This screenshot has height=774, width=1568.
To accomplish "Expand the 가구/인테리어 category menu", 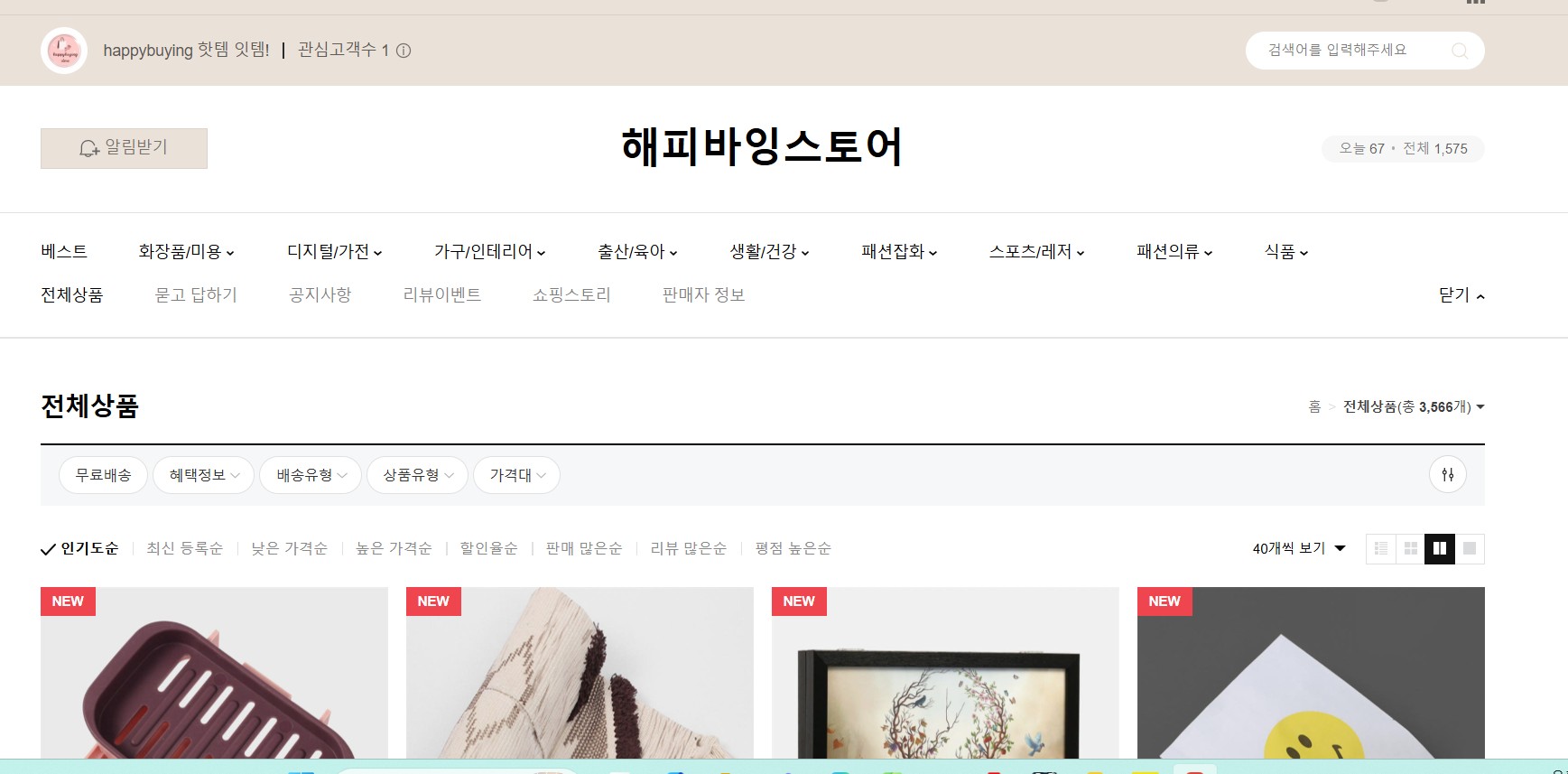I will pos(490,251).
